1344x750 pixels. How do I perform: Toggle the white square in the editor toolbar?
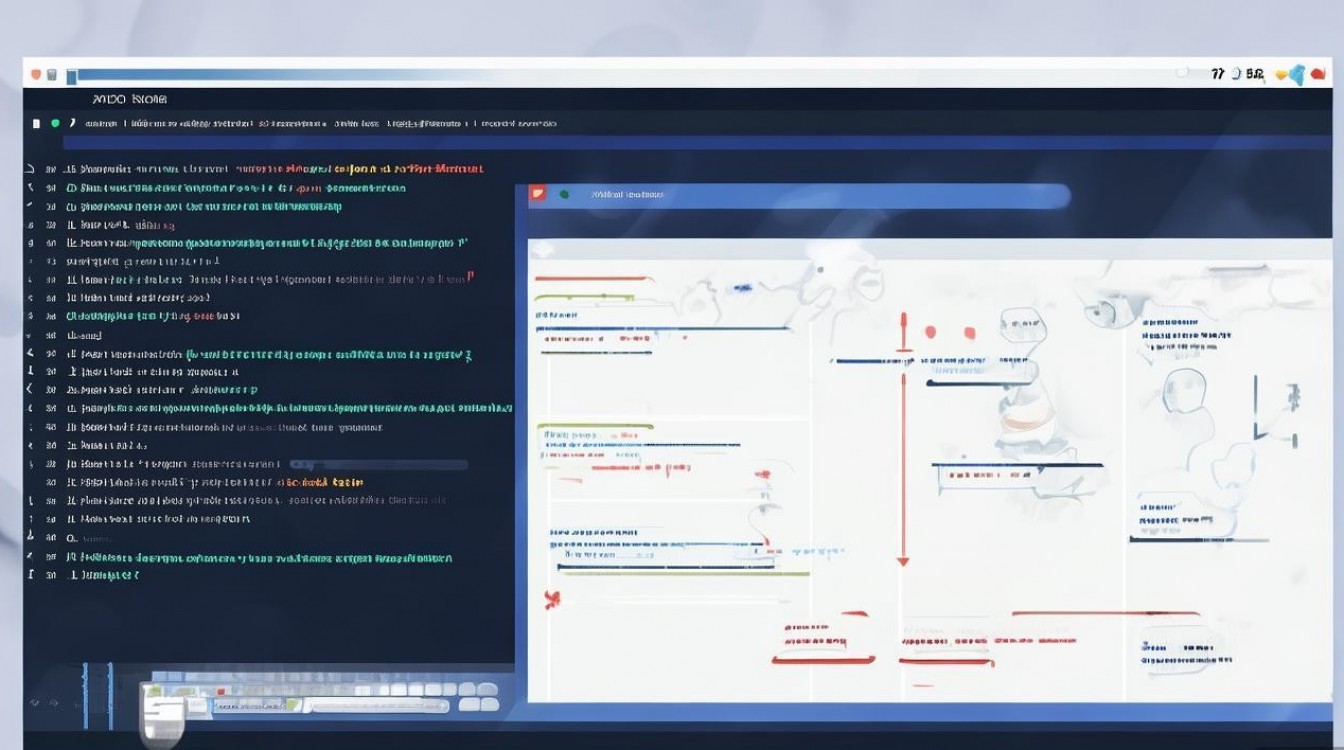click(x=37, y=123)
